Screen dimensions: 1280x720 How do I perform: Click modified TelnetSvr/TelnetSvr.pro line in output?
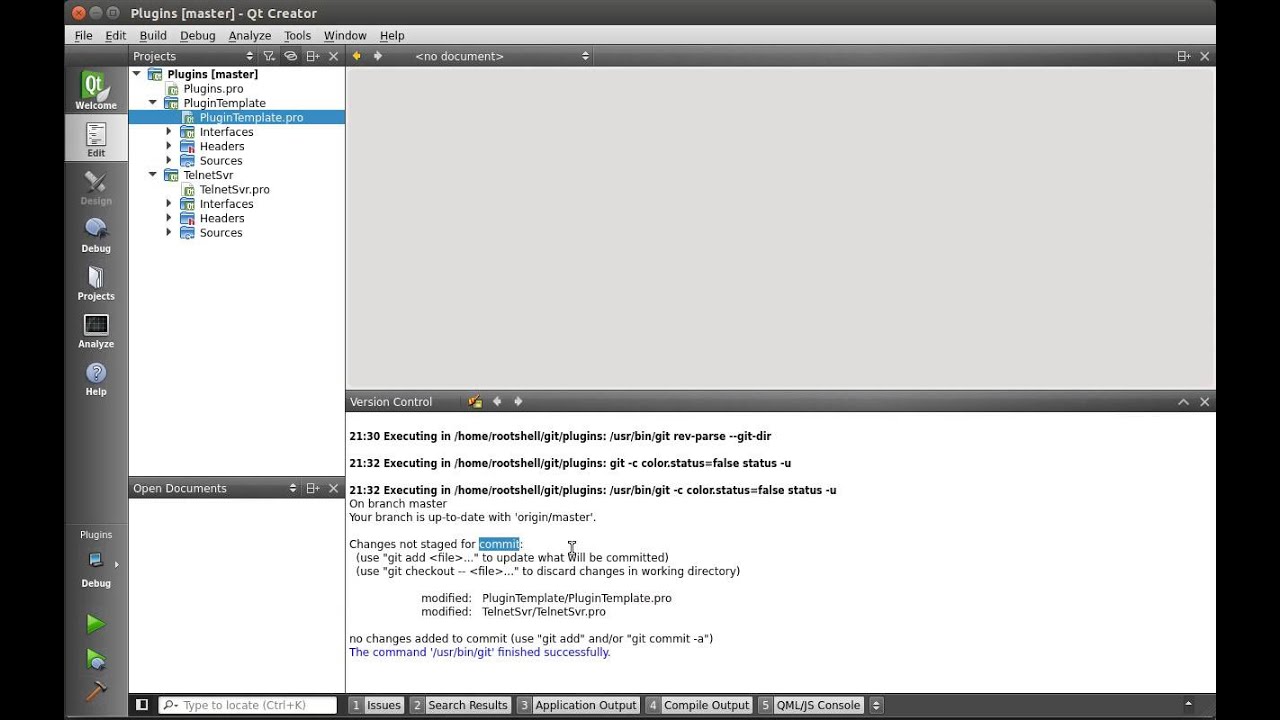click(513, 612)
